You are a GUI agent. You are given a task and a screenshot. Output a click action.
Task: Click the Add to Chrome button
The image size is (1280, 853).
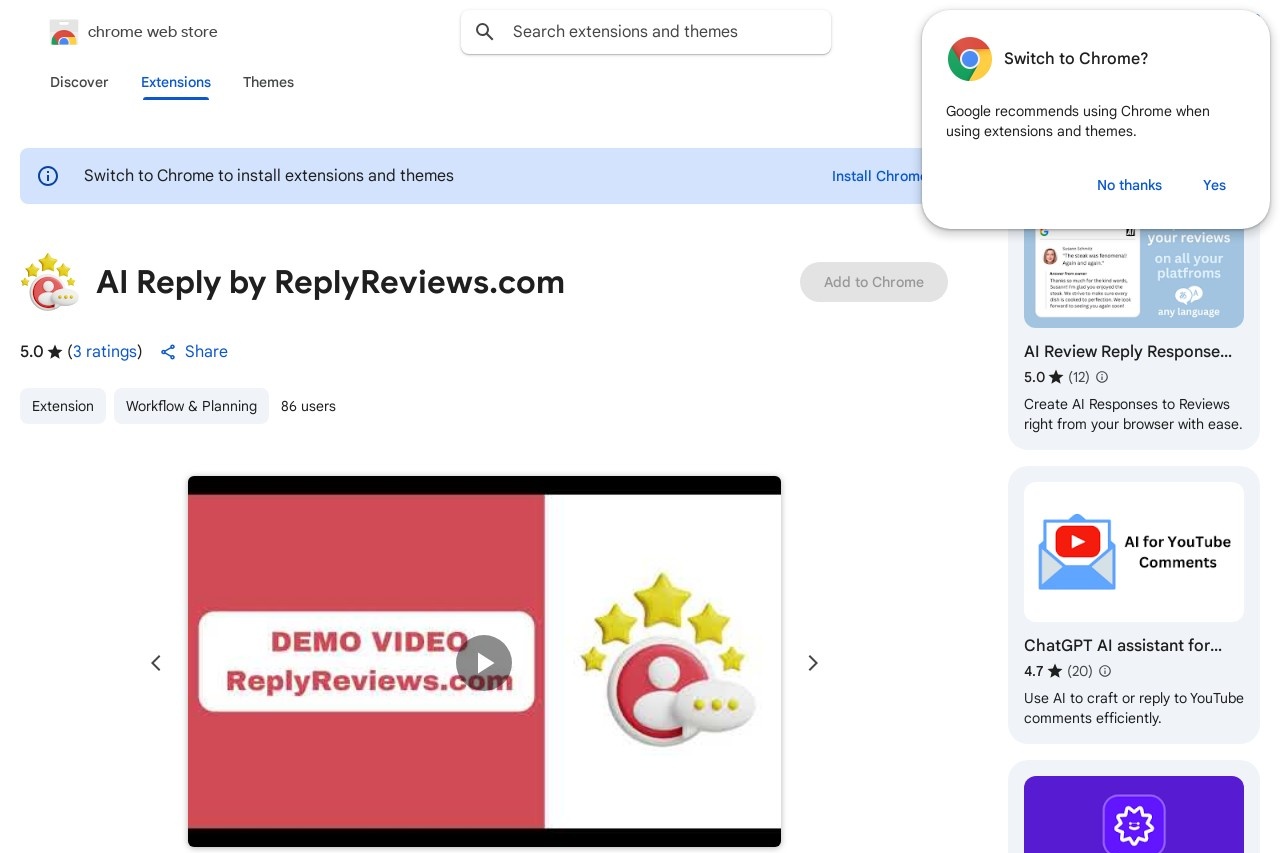coord(874,282)
